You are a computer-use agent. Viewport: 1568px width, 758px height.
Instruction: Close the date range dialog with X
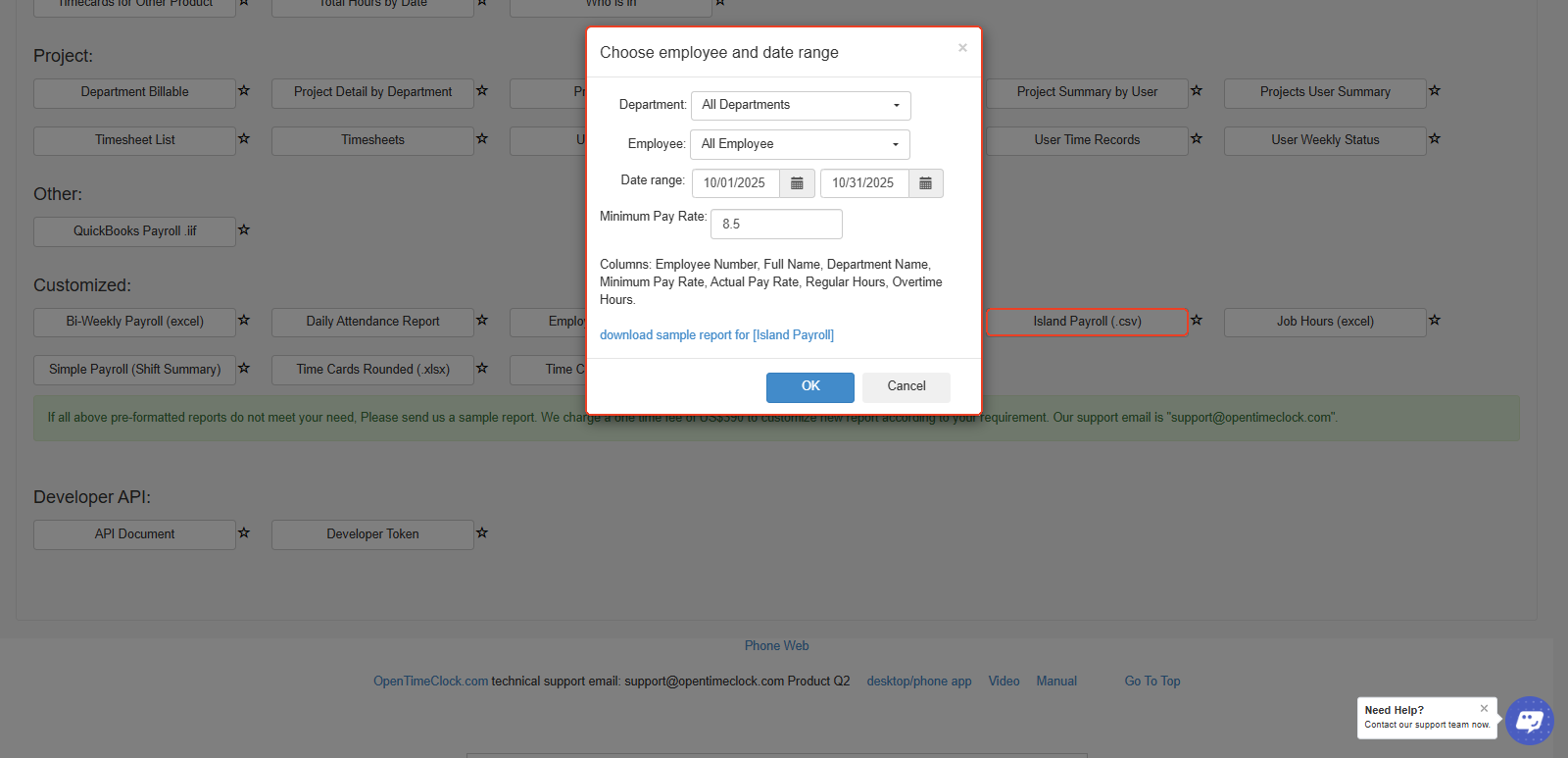click(x=962, y=48)
